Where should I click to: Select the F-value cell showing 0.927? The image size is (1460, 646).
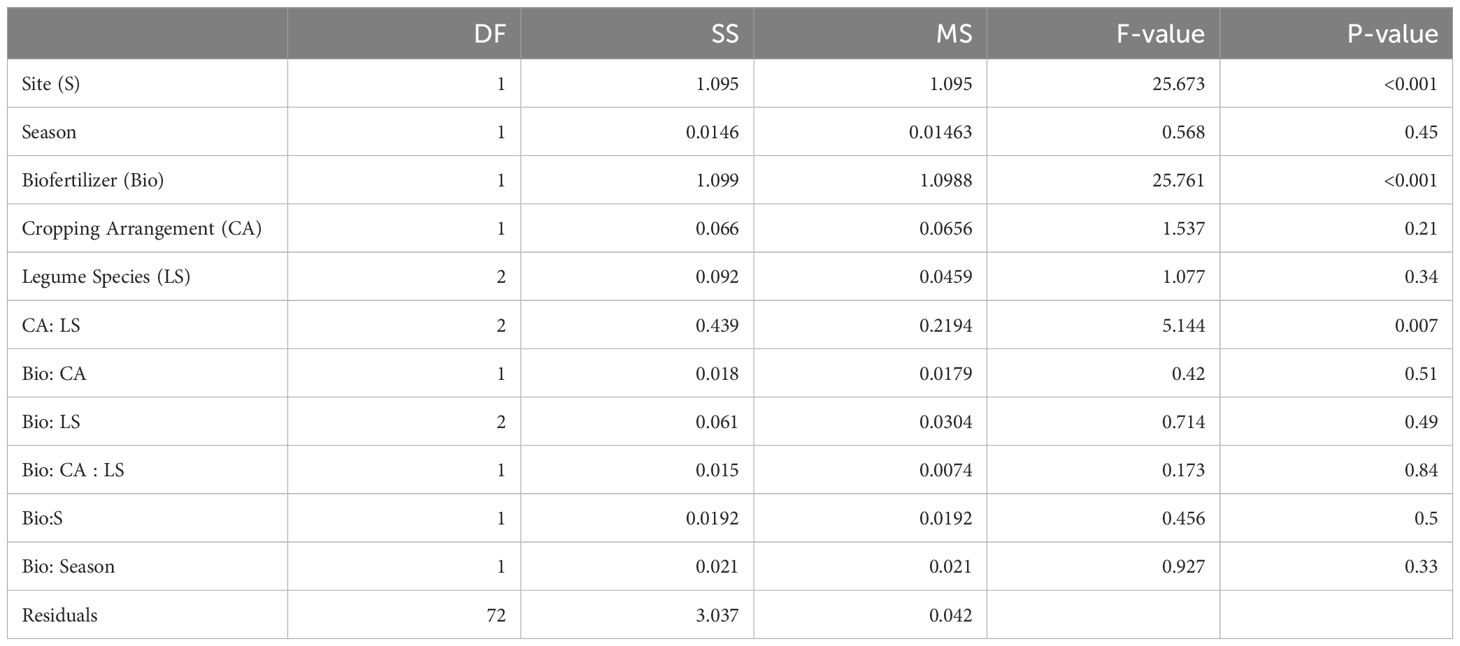click(x=1184, y=567)
